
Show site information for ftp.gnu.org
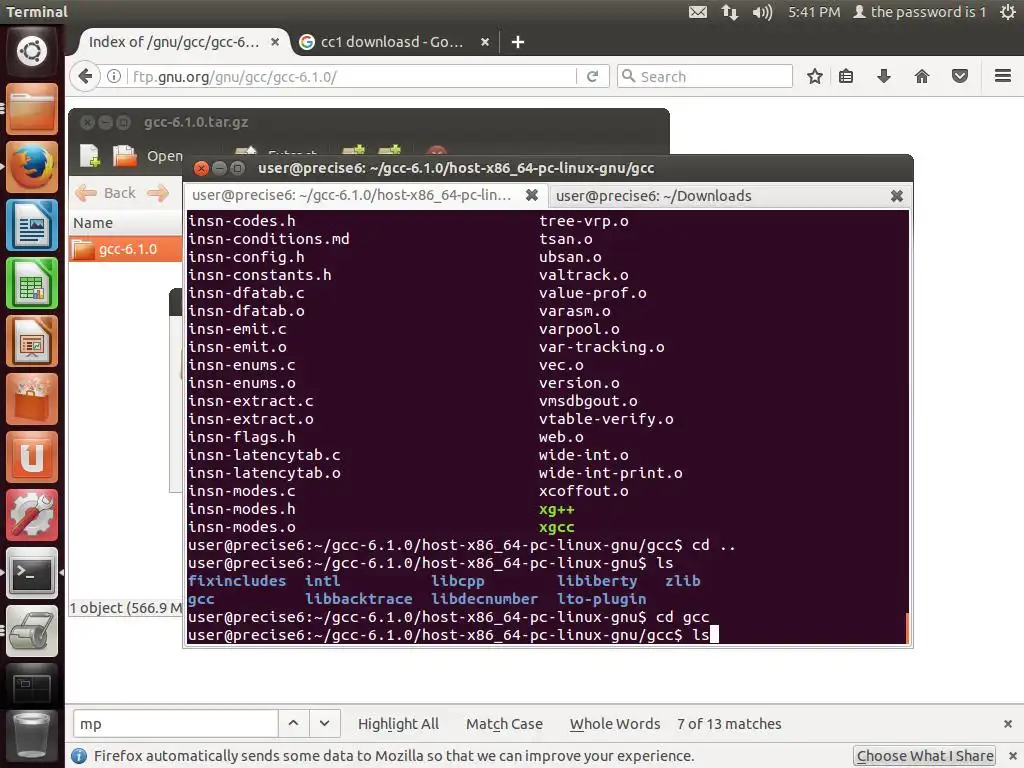[x=114, y=76]
